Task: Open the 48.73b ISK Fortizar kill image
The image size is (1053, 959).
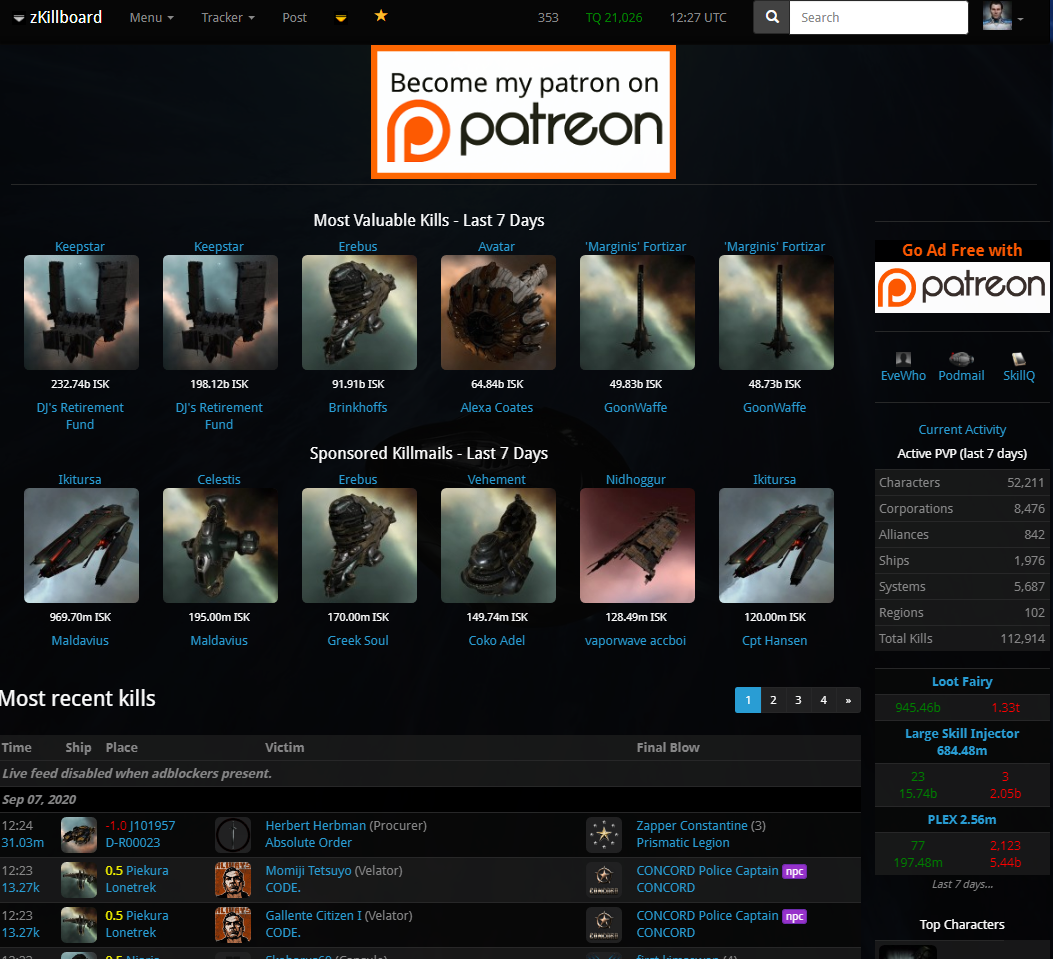Action: pos(776,312)
